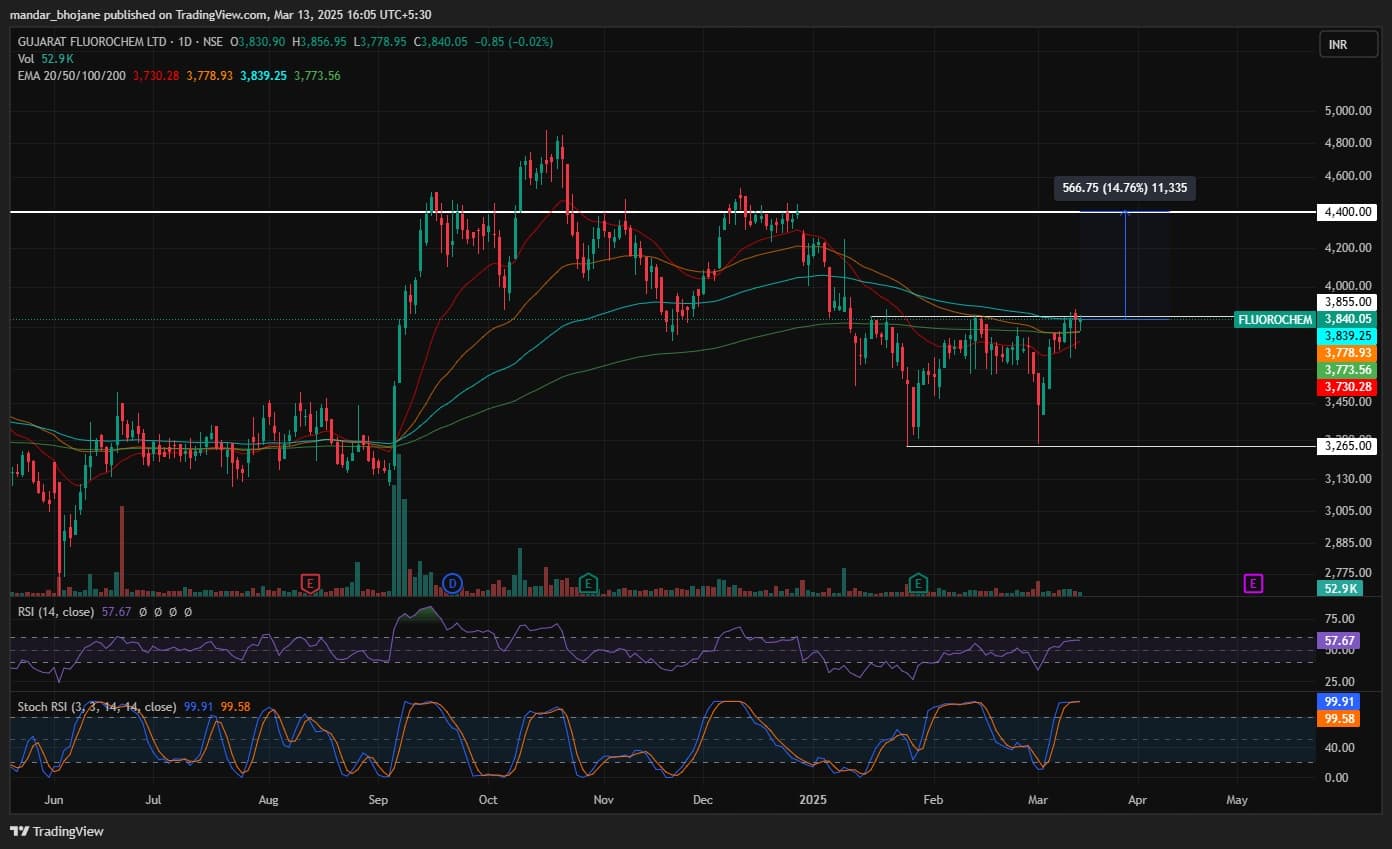Screen dimensions: 1392x849
Task: Click the green 3,773.56 EMA axis label
Action: [1349, 370]
